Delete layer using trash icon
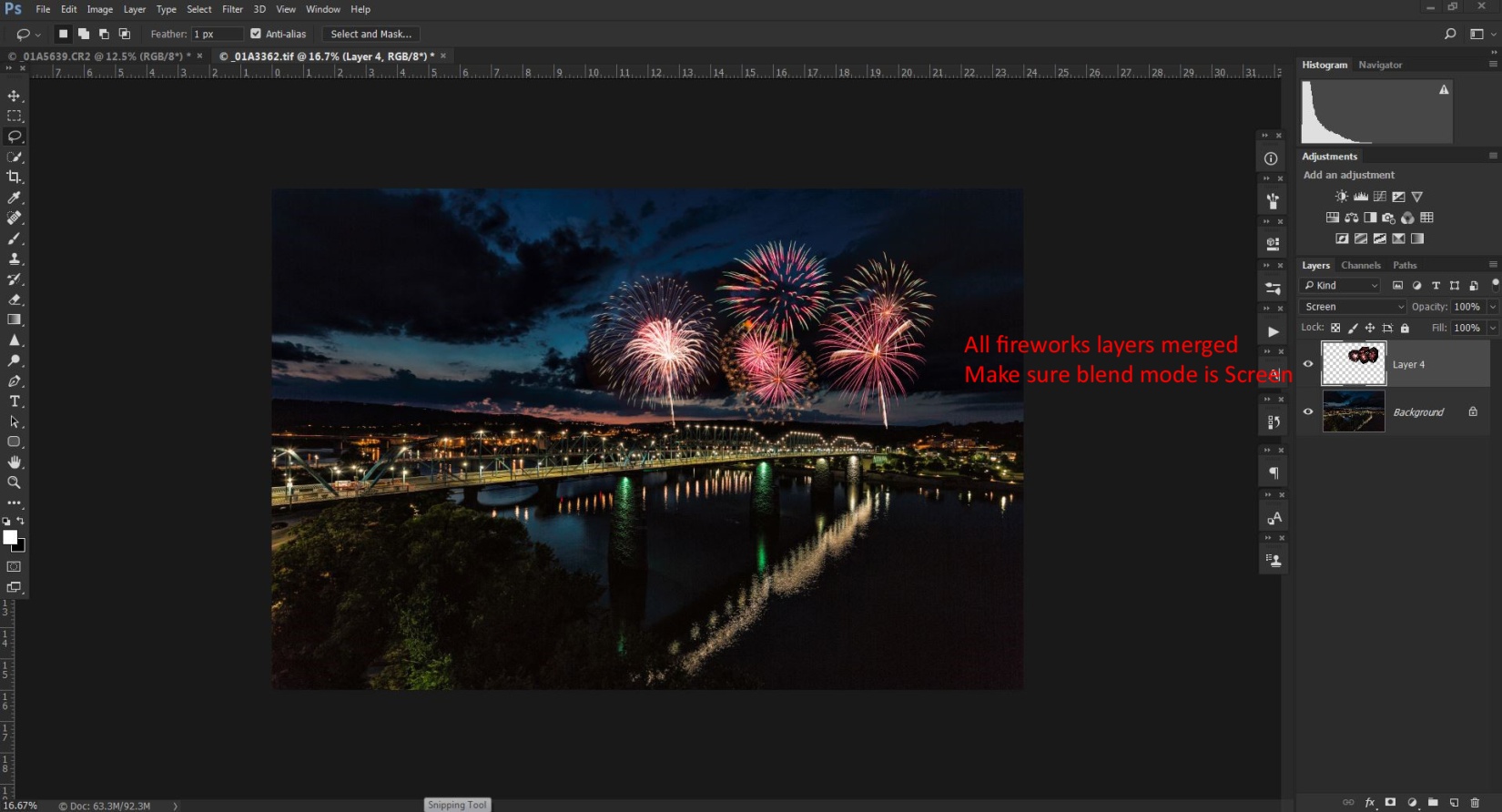The height and width of the screenshot is (812, 1502). pyautogui.click(x=1476, y=802)
